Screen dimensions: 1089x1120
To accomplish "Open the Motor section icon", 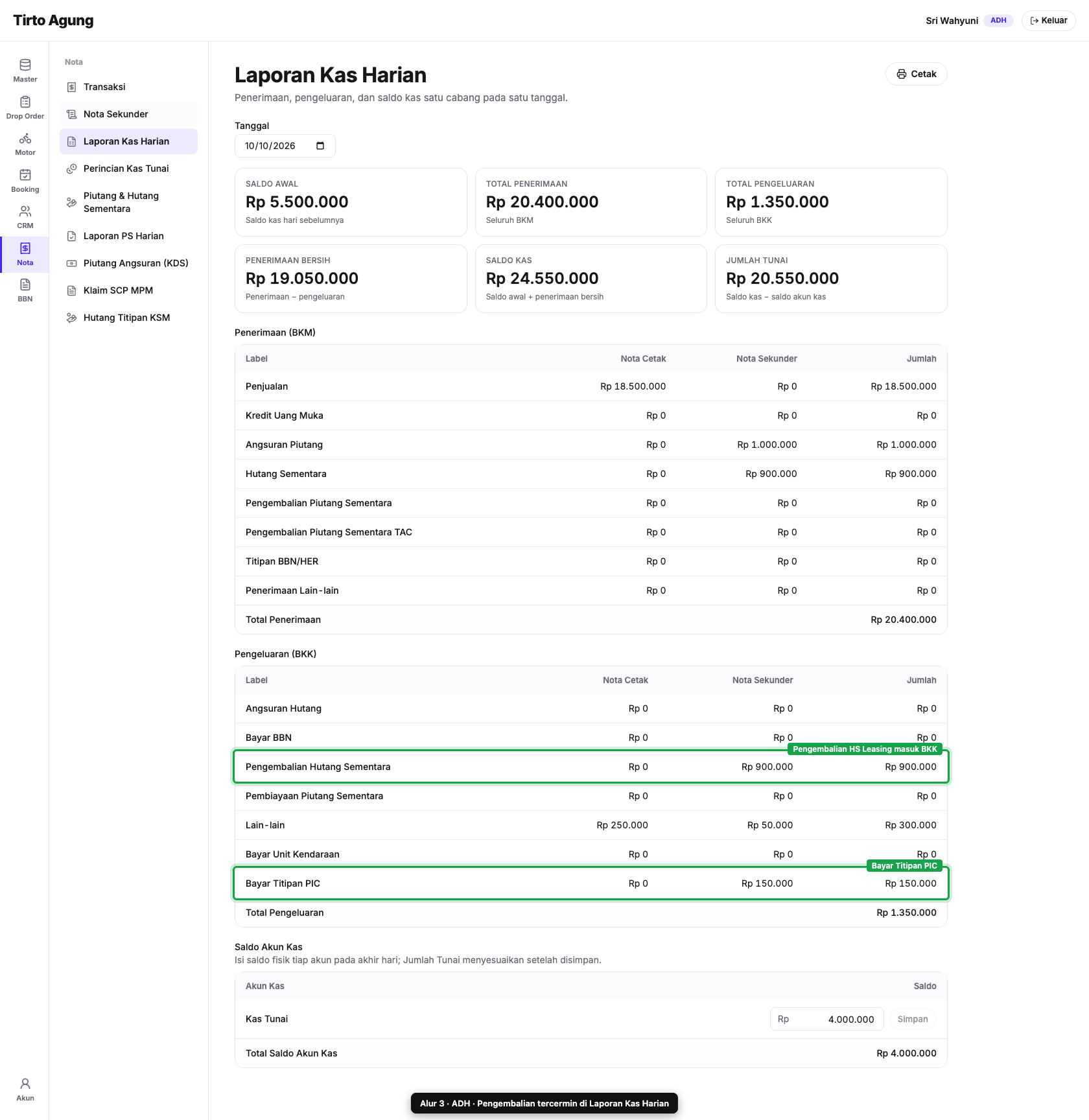I will [25, 139].
